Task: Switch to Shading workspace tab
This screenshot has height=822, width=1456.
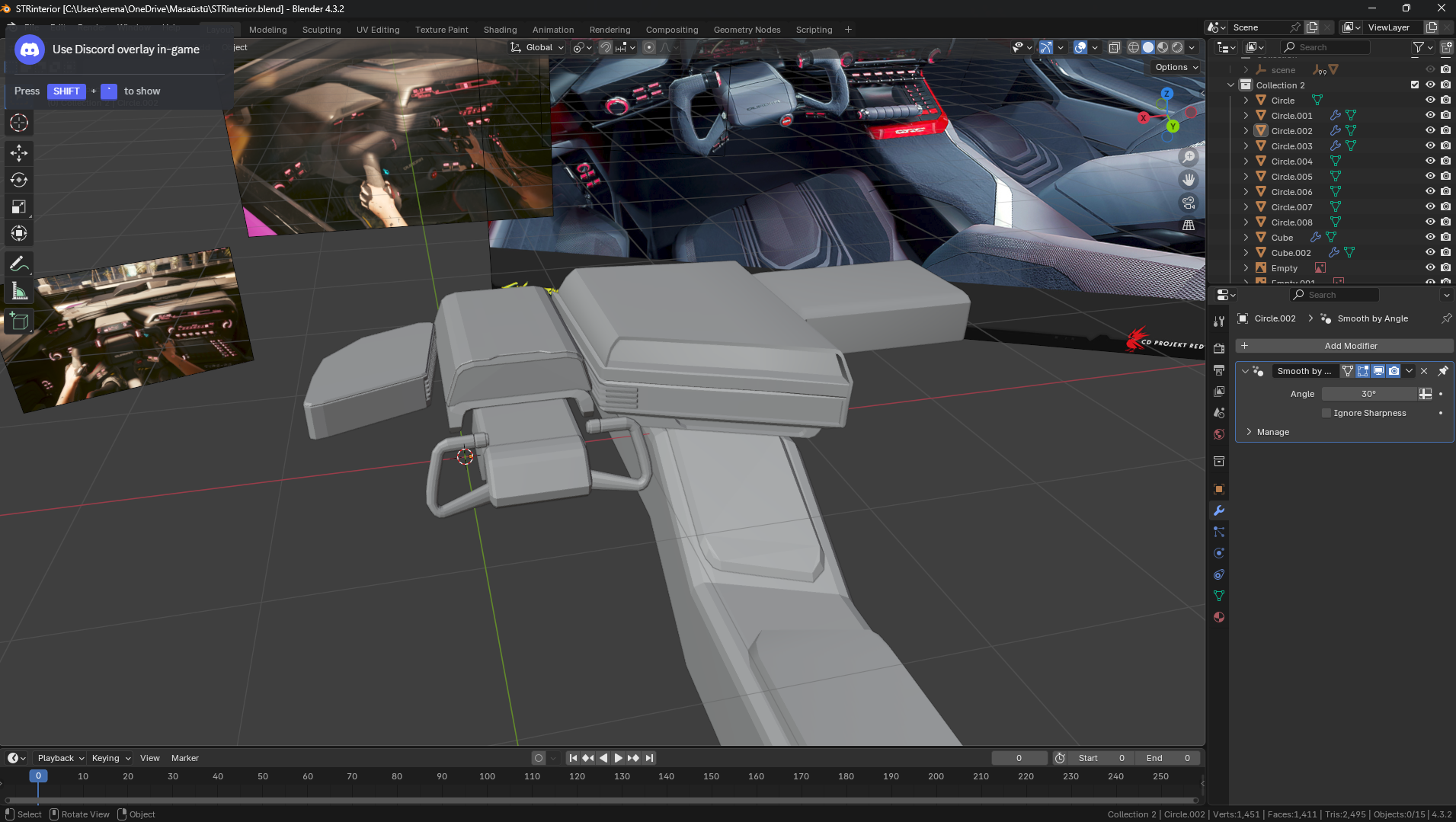Action: coord(500,30)
